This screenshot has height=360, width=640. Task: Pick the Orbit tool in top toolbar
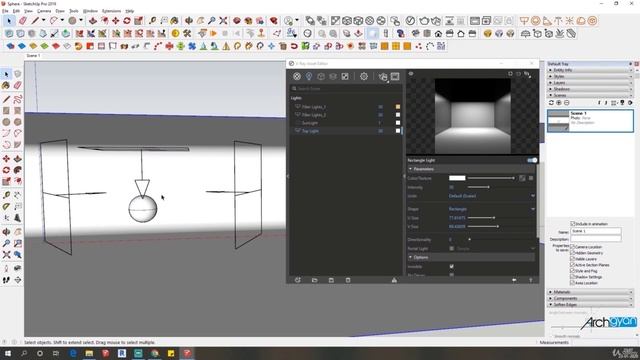tap(189, 20)
